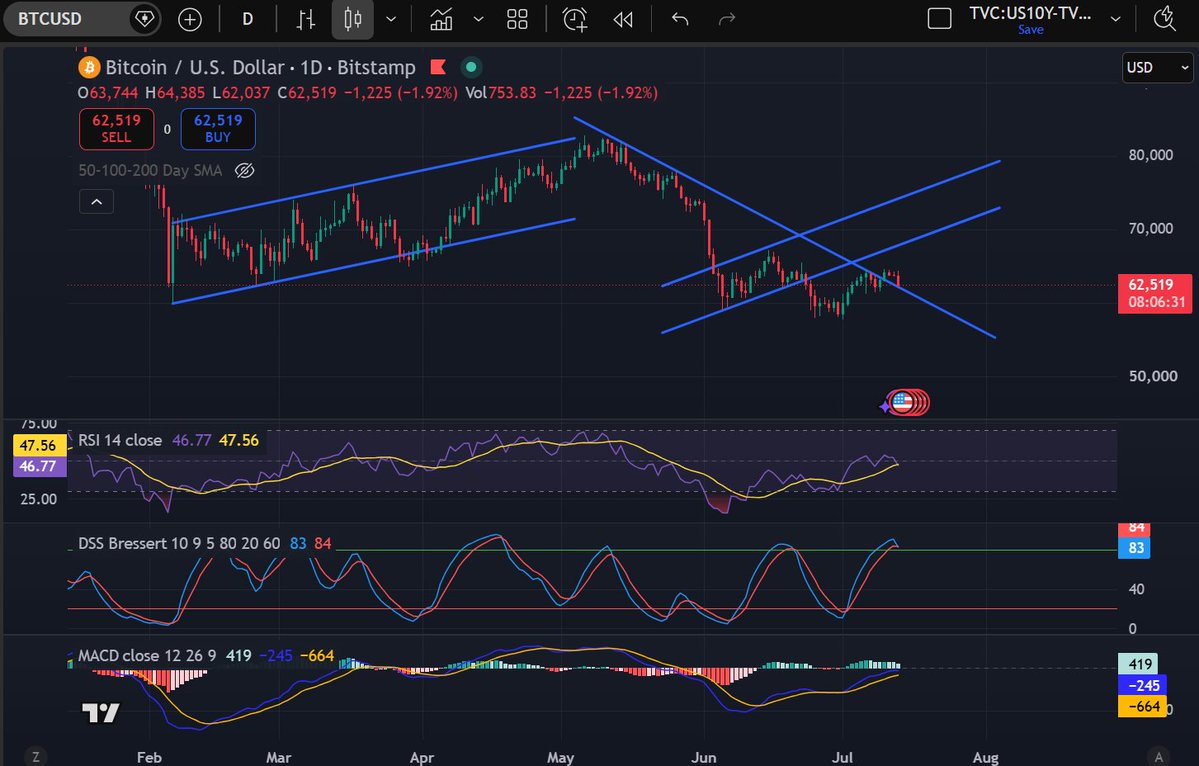Toggle visibility of 50-100-200 Day SMA

(x=245, y=170)
